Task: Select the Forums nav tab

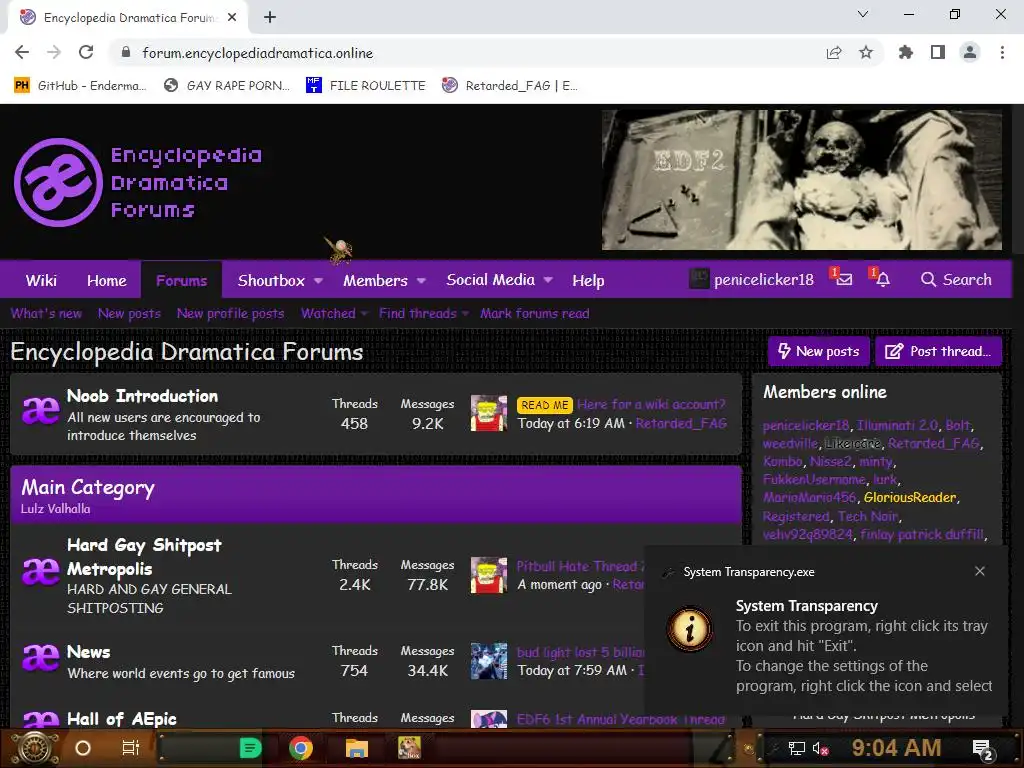Action: click(182, 280)
